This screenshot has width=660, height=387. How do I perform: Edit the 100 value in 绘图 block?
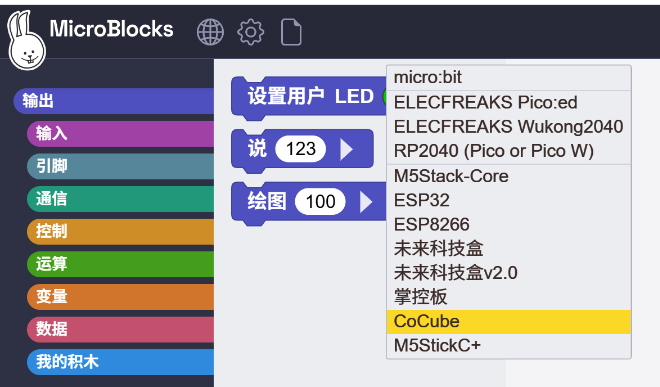pyautogui.click(x=320, y=202)
